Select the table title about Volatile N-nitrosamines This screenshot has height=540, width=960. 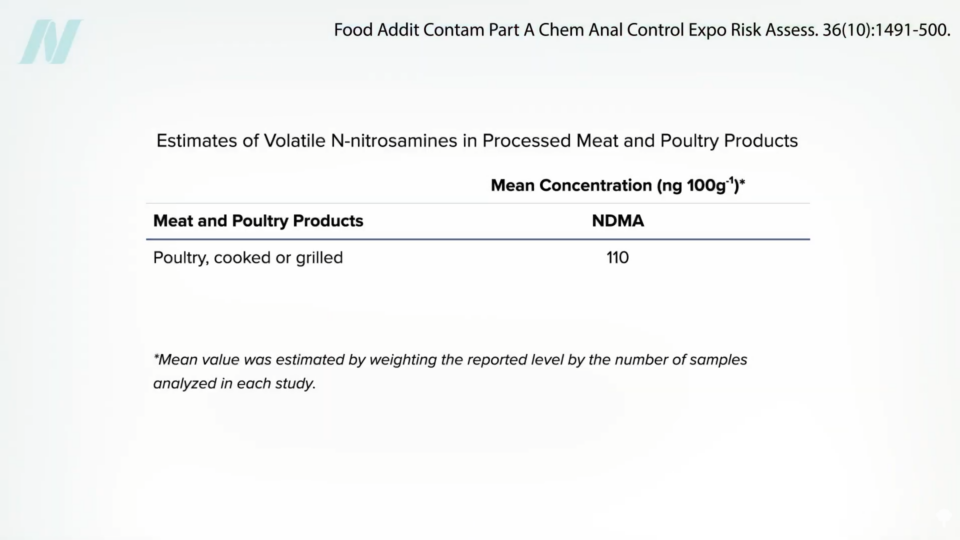(477, 141)
